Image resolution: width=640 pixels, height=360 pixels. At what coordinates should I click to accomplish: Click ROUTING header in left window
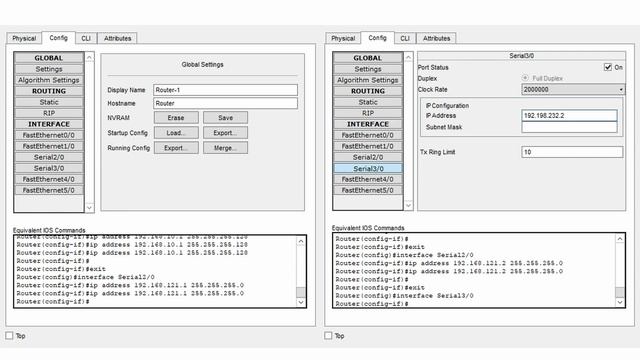click(49, 91)
